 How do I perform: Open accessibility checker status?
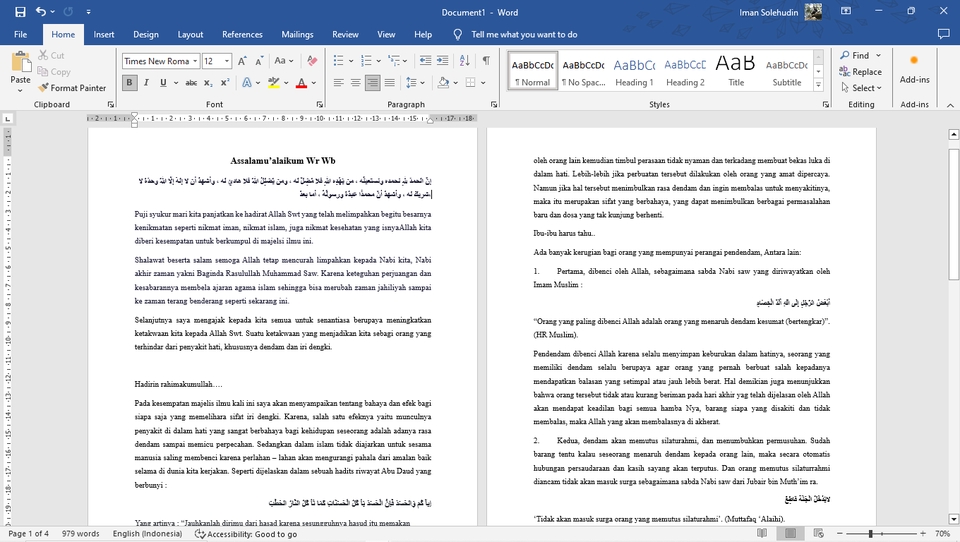tap(246, 534)
